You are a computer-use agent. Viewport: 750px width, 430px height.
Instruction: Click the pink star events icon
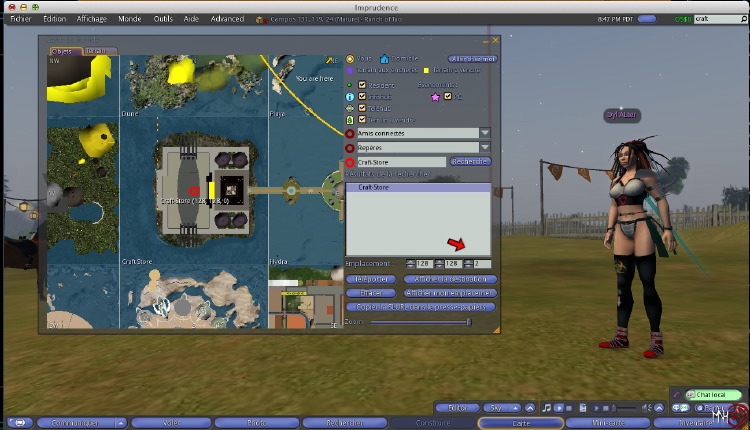click(435, 97)
